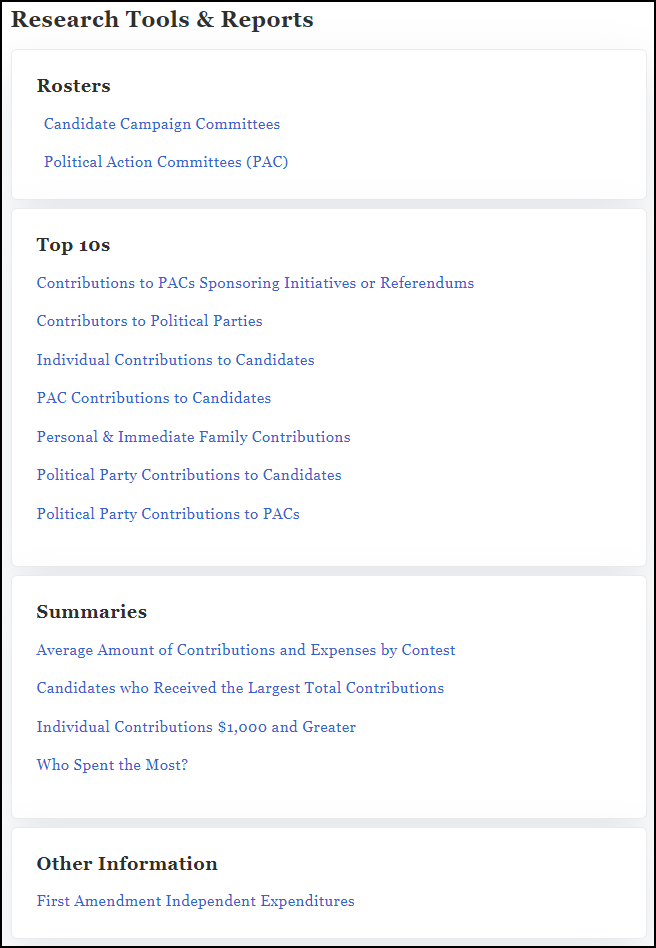Image resolution: width=656 pixels, height=948 pixels.
Task: Click the Rosters section heading
Action: click(73, 86)
